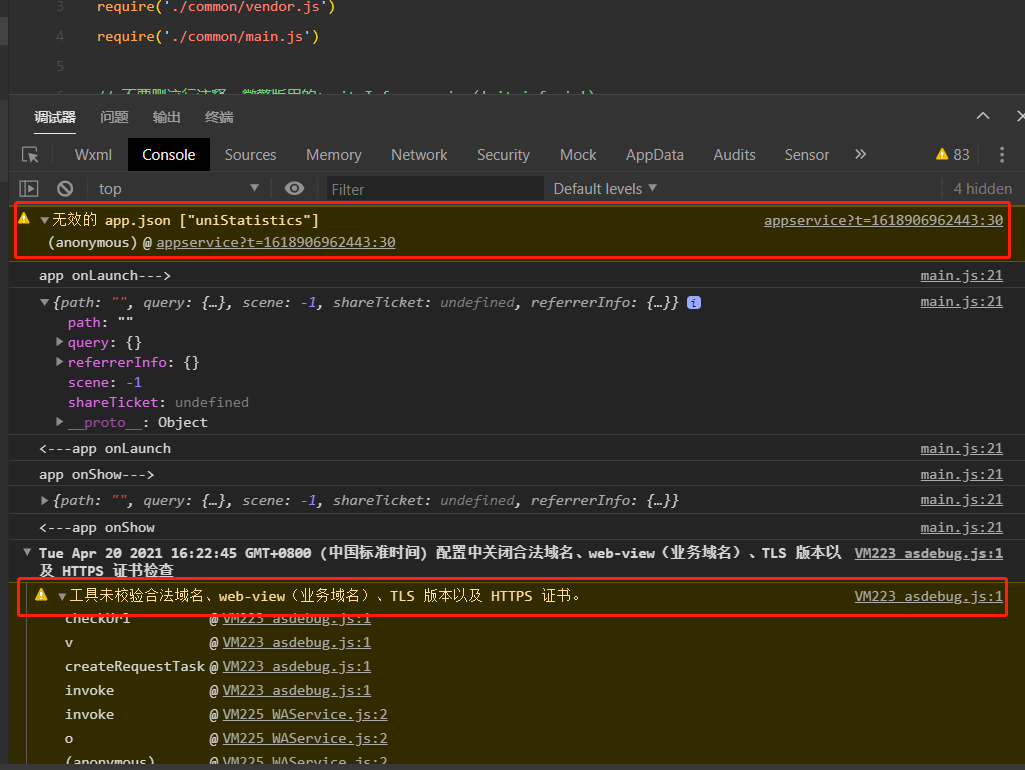
Task: Open VM223 asdebug.js:1 link on TLS warning
Action: click(x=928, y=596)
